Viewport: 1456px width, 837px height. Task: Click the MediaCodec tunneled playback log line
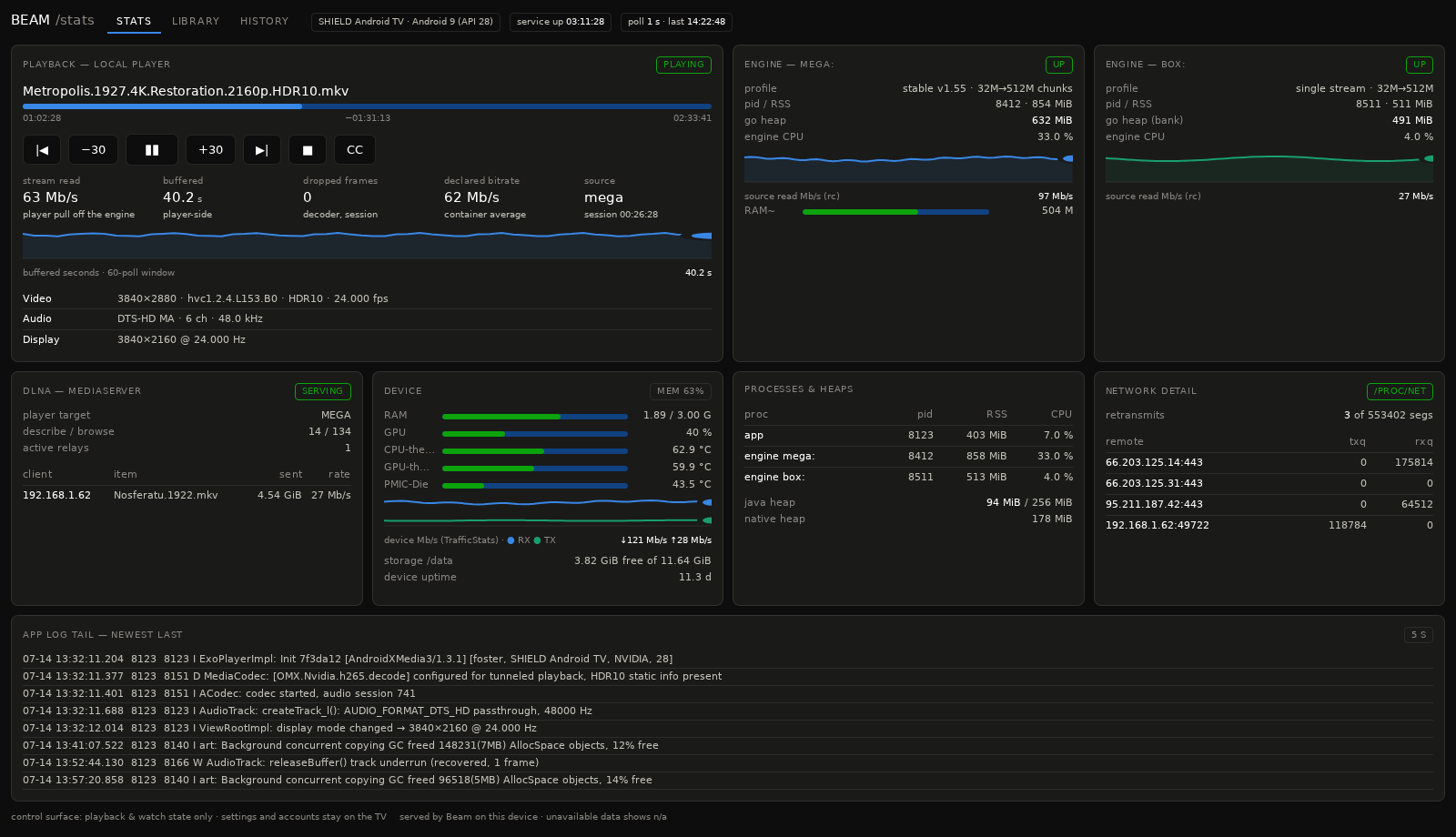pos(728,676)
